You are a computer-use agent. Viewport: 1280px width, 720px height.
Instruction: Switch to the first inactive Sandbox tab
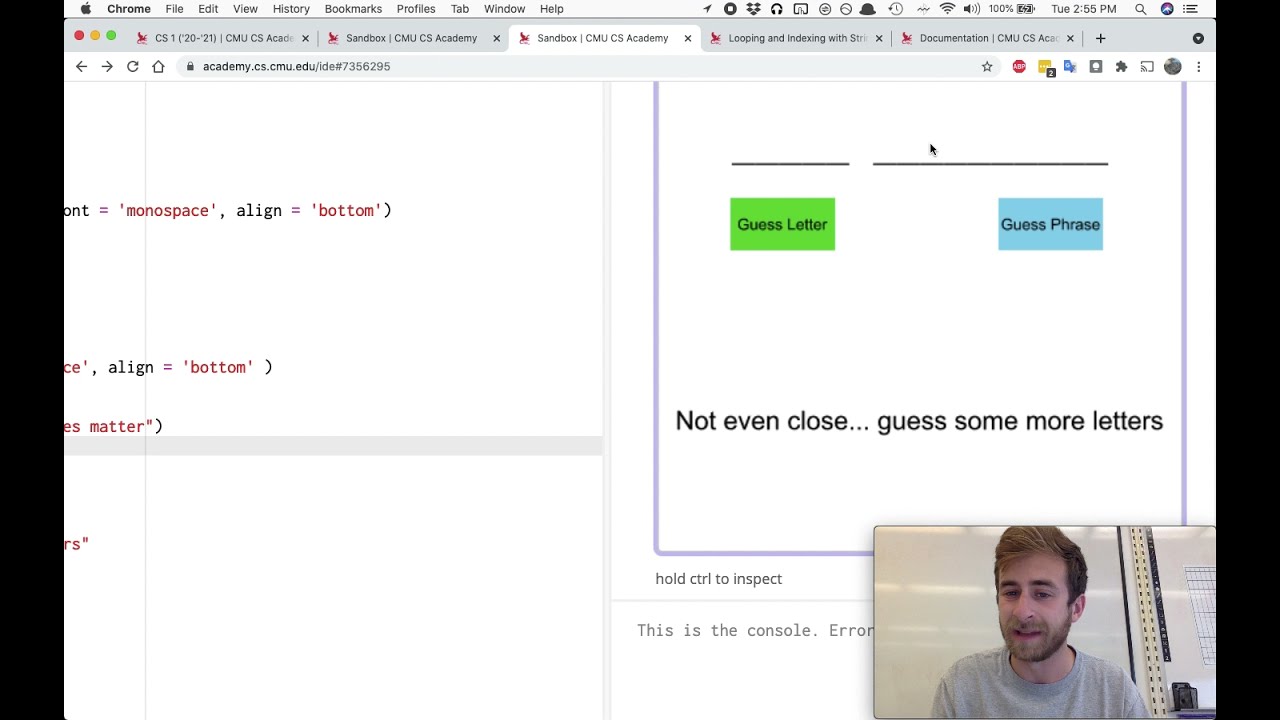(411, 38)
